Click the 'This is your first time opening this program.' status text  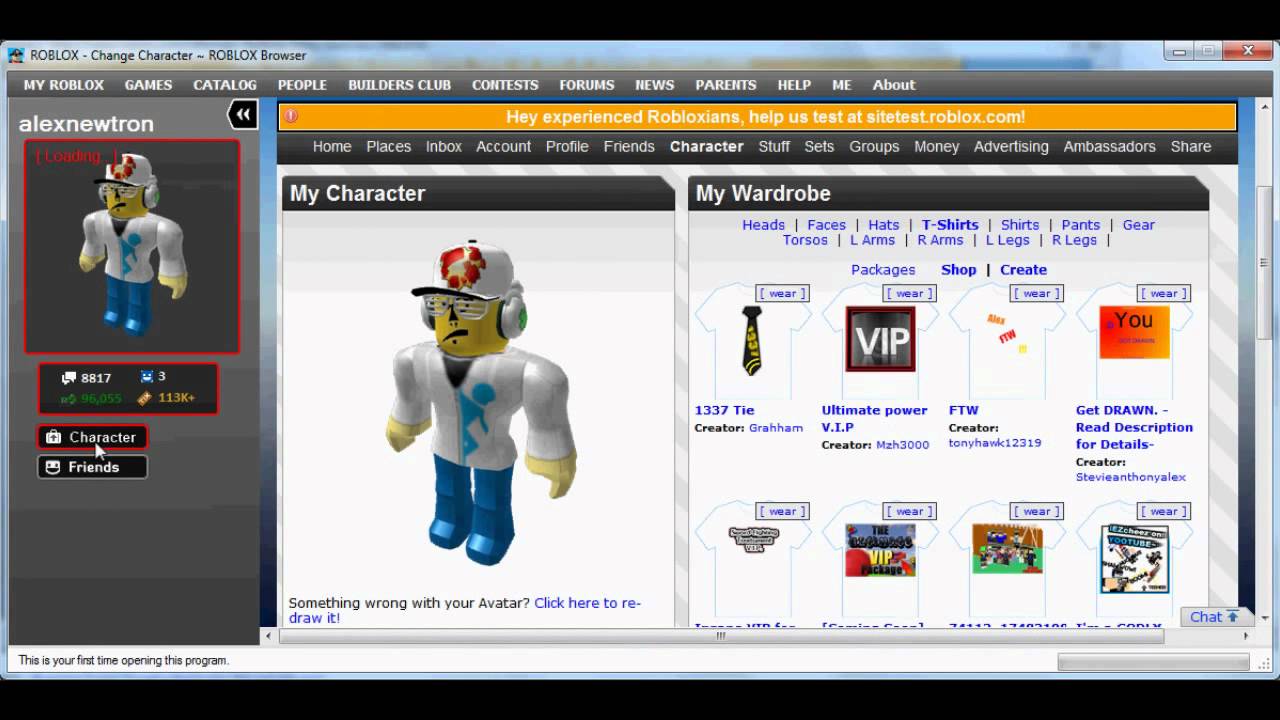pyautogui.click(x=124, y=661)
